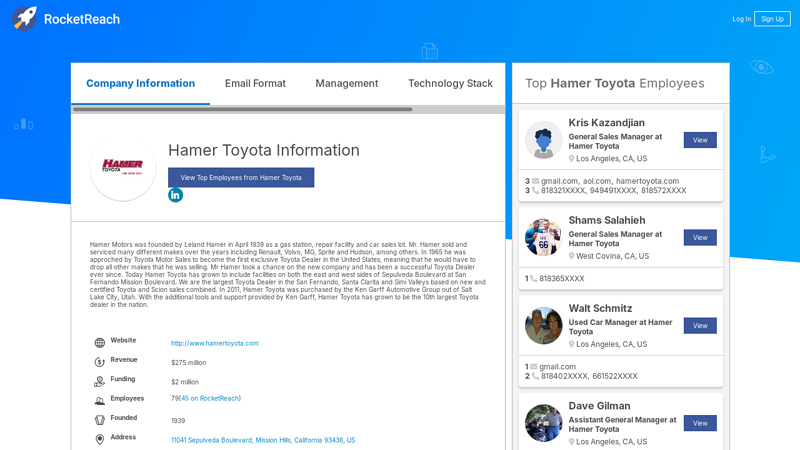Click location pin next to West Covina

[571, 256]
